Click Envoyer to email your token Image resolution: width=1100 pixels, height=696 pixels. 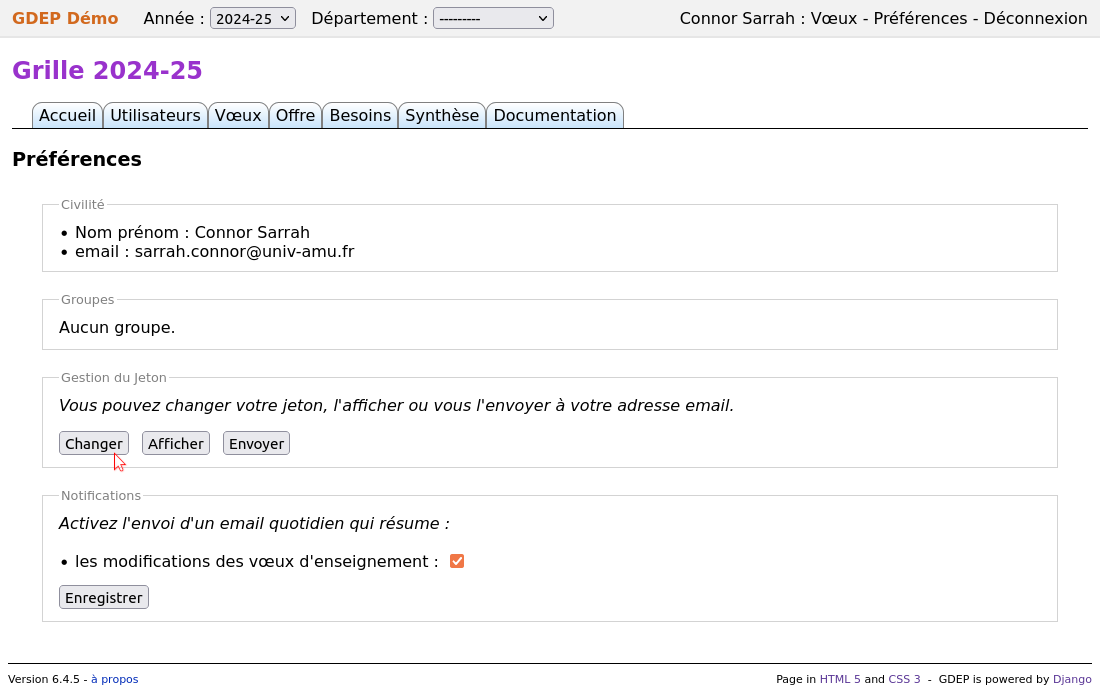click(x=256, y=443)
